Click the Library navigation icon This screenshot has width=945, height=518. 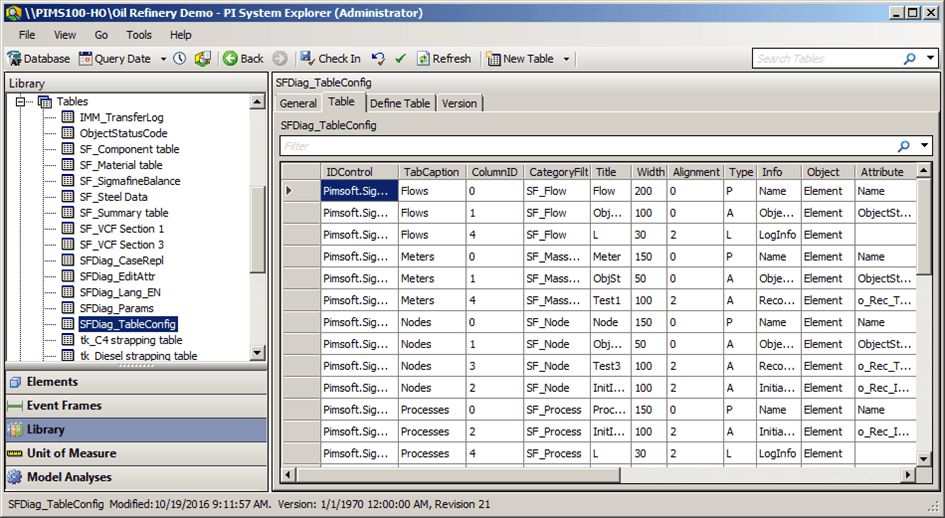click(16, 429)
